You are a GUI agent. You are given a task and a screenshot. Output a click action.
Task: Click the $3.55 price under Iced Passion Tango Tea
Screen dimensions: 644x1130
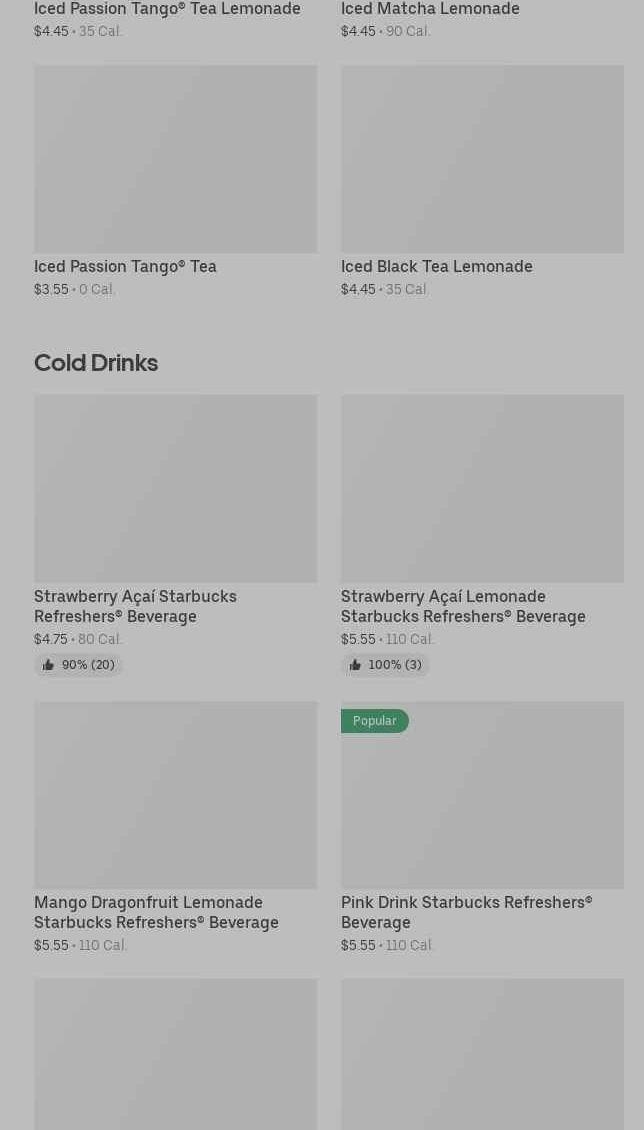(51, 289)
